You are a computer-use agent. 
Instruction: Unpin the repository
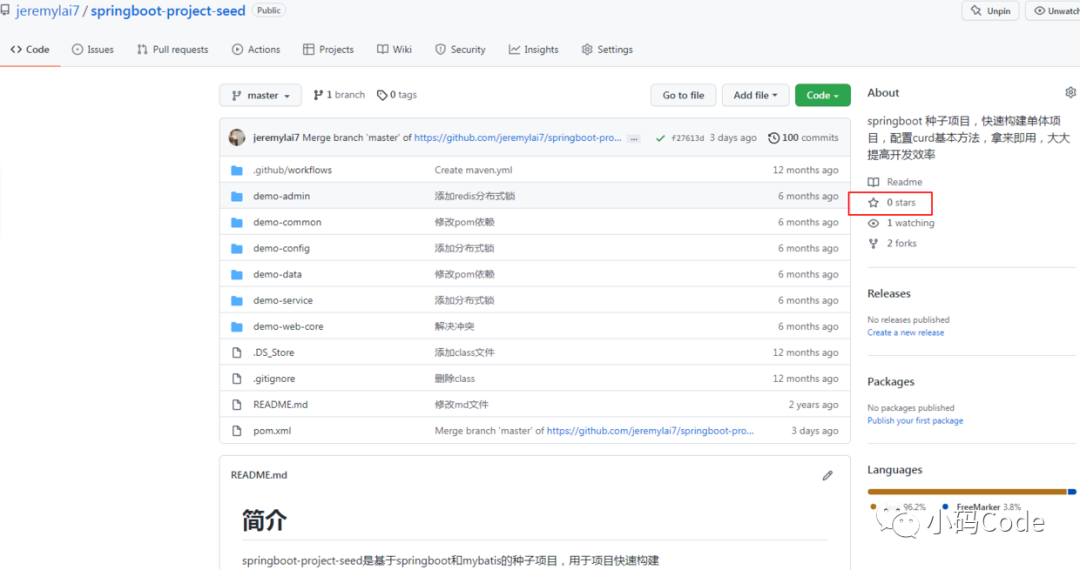pos(990,11)
